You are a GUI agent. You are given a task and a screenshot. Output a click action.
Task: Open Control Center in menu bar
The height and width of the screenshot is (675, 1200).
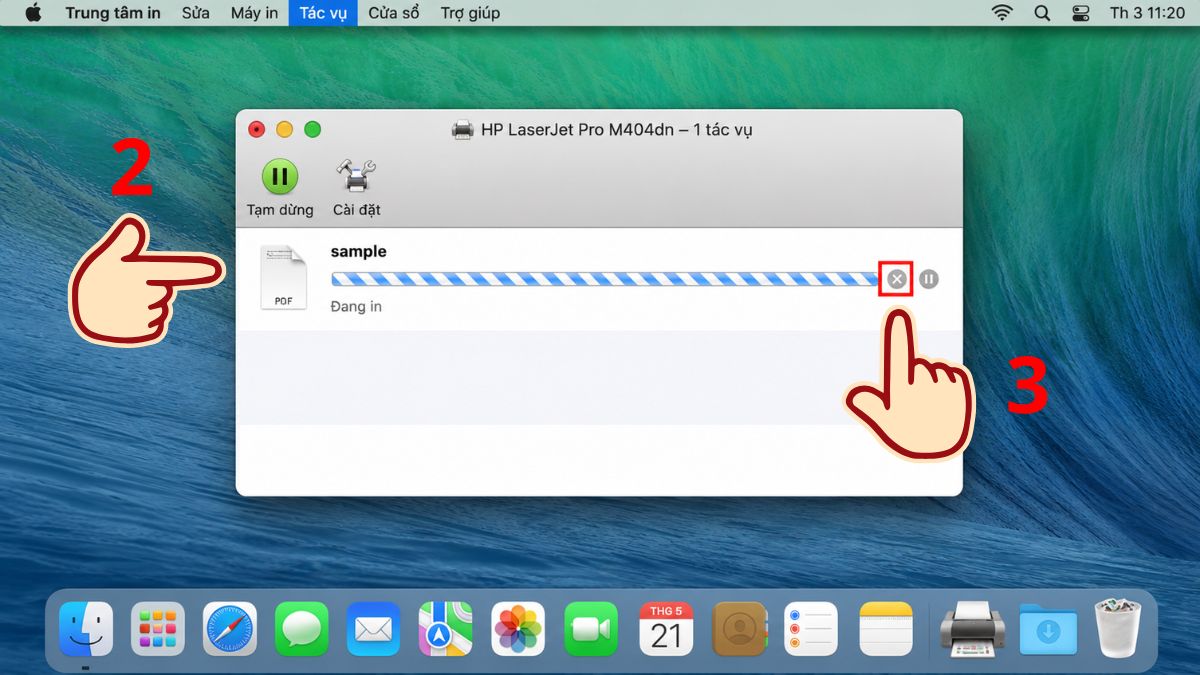(1080, 13)
